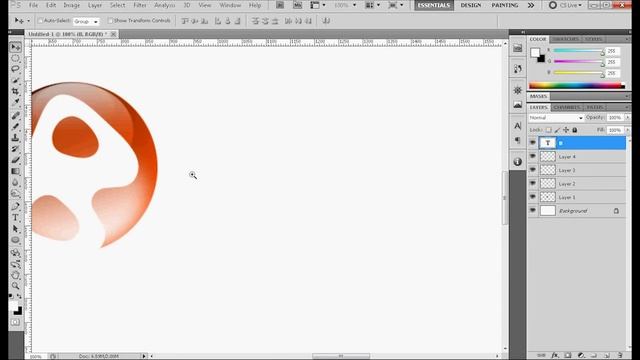Viewport: 640px width, 360px height.
Task: Select the Crop tool
Action: coord(16,91)
